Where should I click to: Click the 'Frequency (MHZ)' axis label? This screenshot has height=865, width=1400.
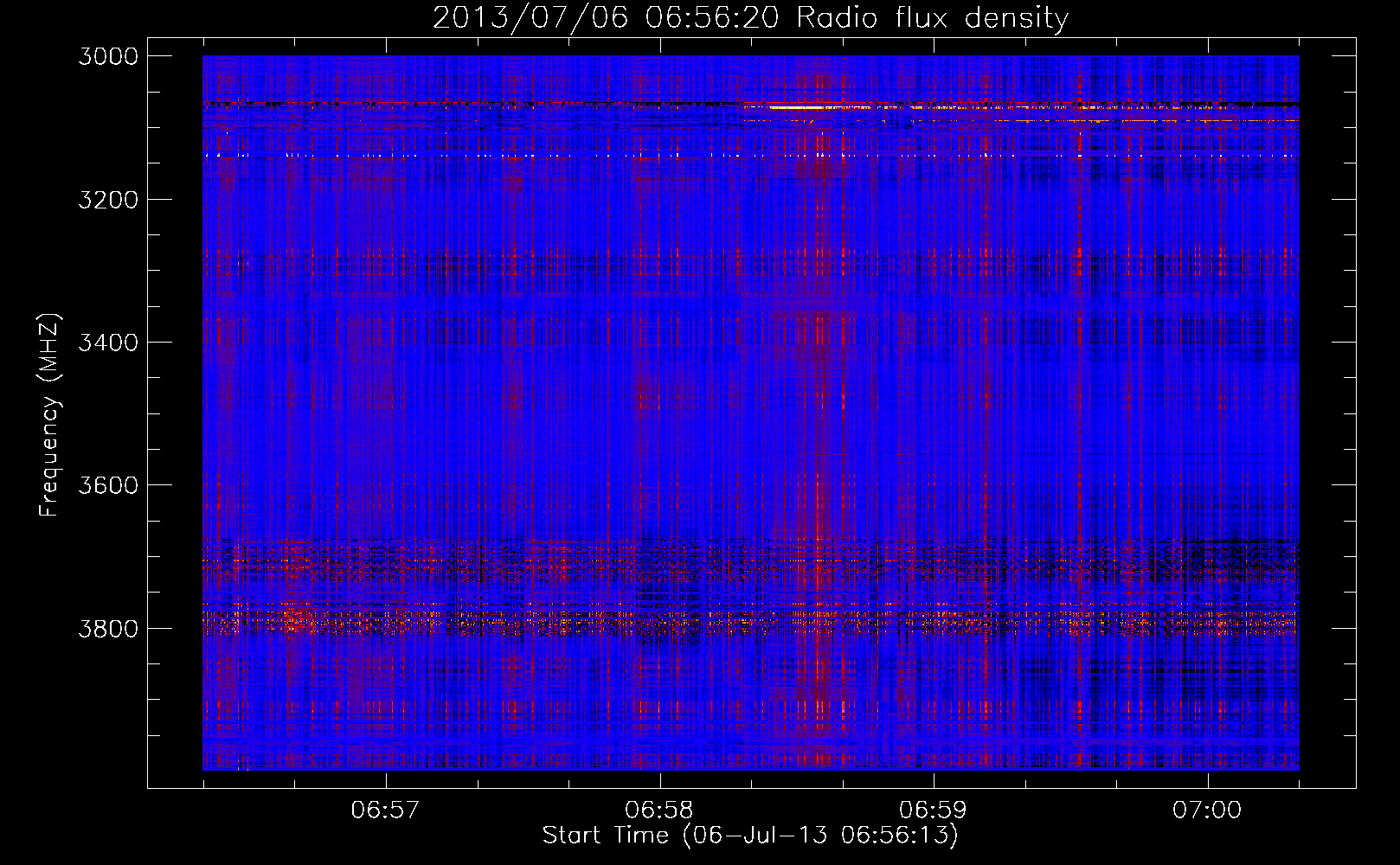(x=49, y=415)
